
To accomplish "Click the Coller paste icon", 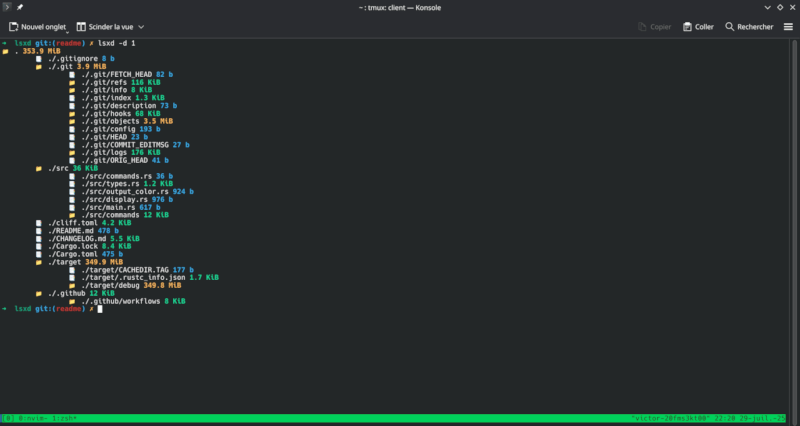I will point(687,27).
